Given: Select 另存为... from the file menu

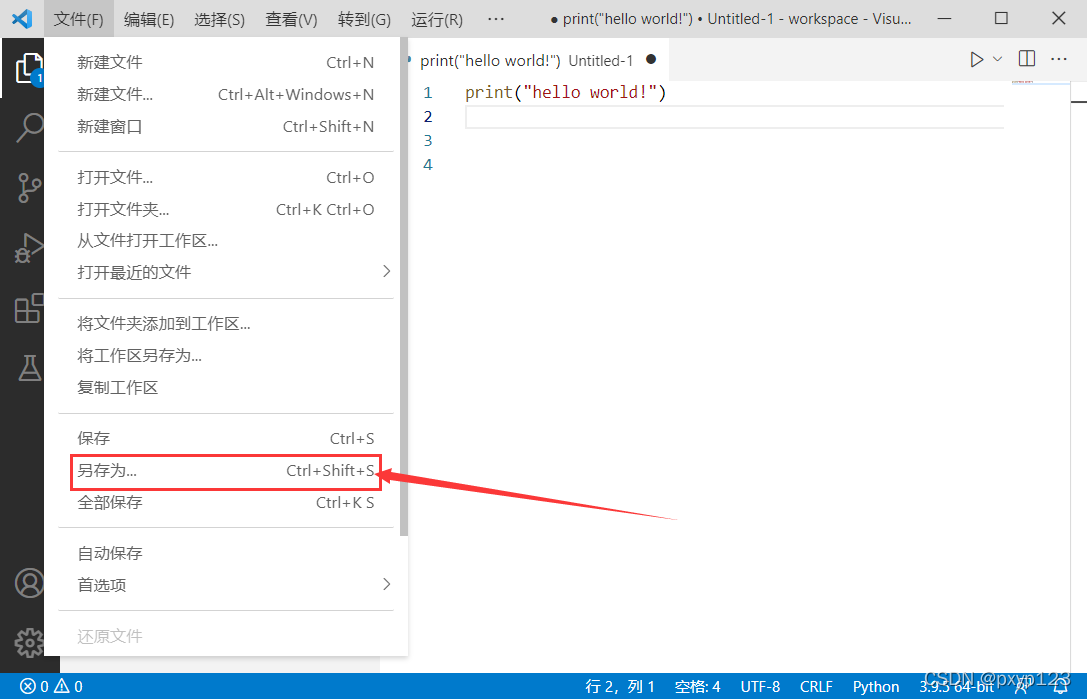Looking at the screenshot, I should point(226,471).
